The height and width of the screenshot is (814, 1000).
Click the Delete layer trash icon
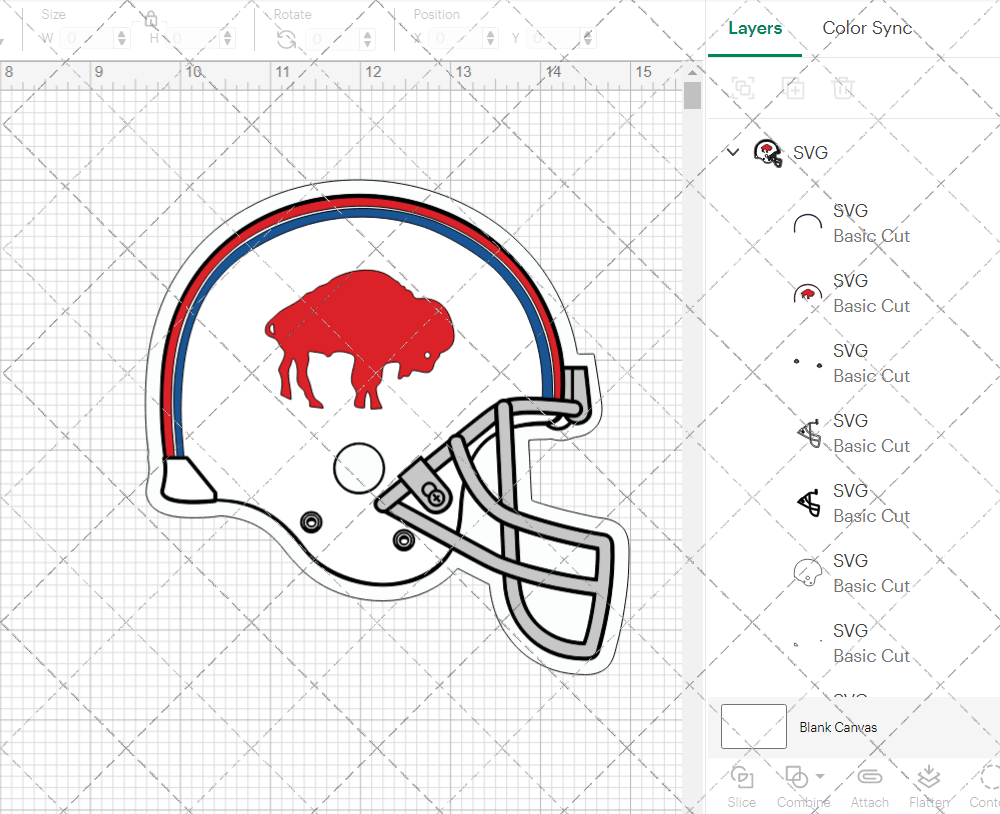point(843,88)
